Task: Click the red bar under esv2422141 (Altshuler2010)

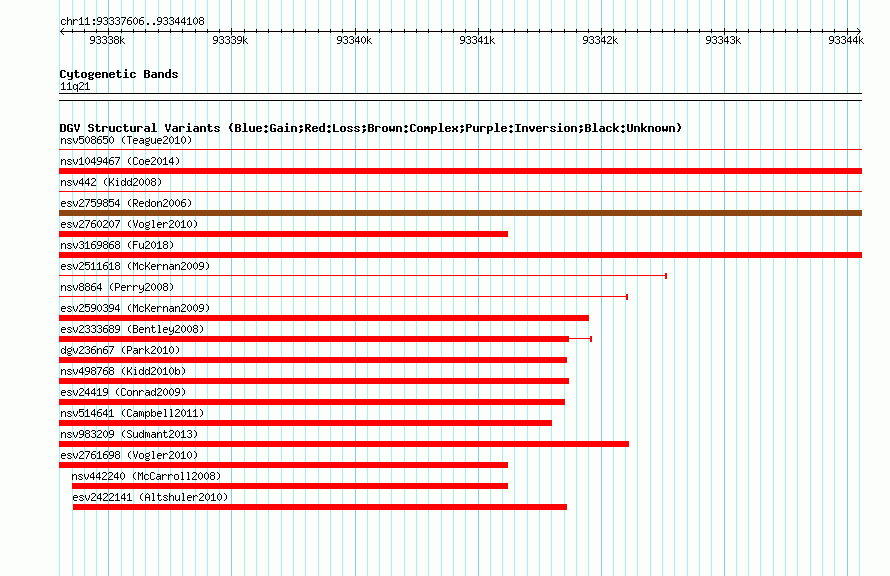Action: tap(320, 507)
